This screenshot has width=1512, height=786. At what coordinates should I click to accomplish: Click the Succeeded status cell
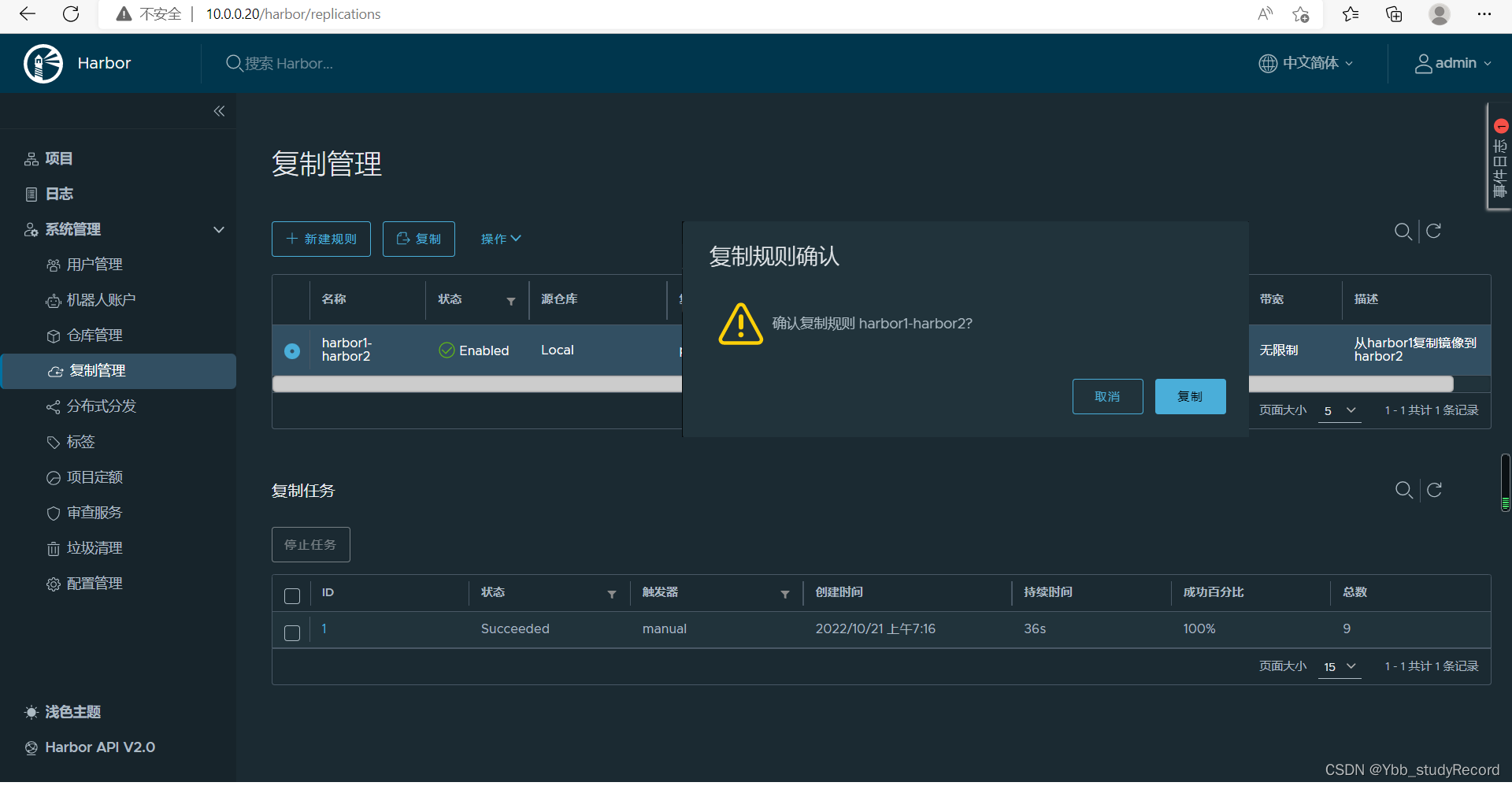coord(515,628)
